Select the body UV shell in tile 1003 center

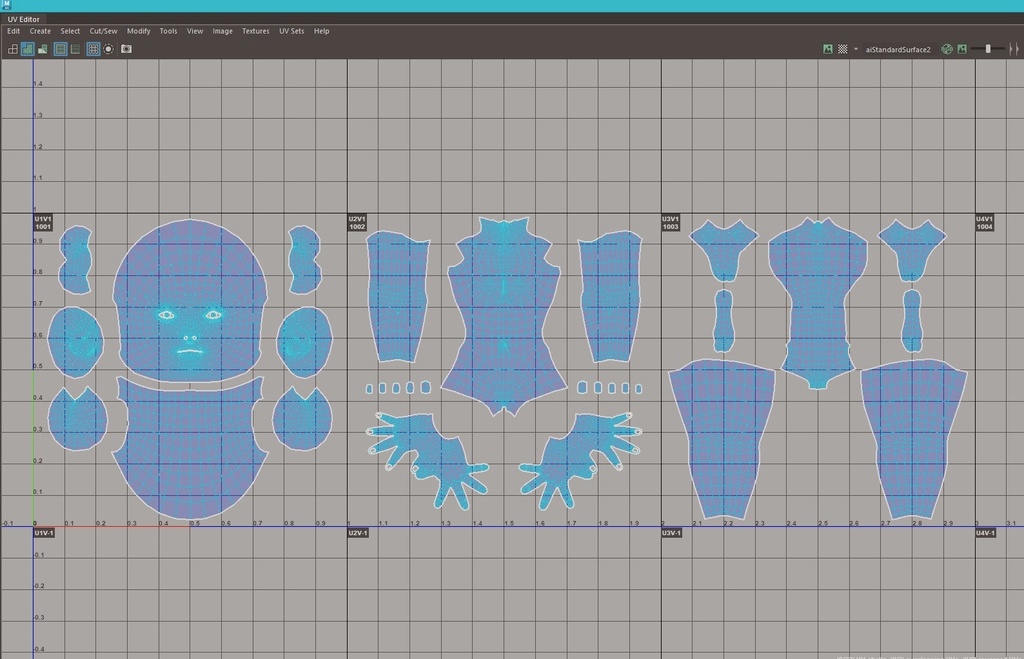tap(818, 304)
